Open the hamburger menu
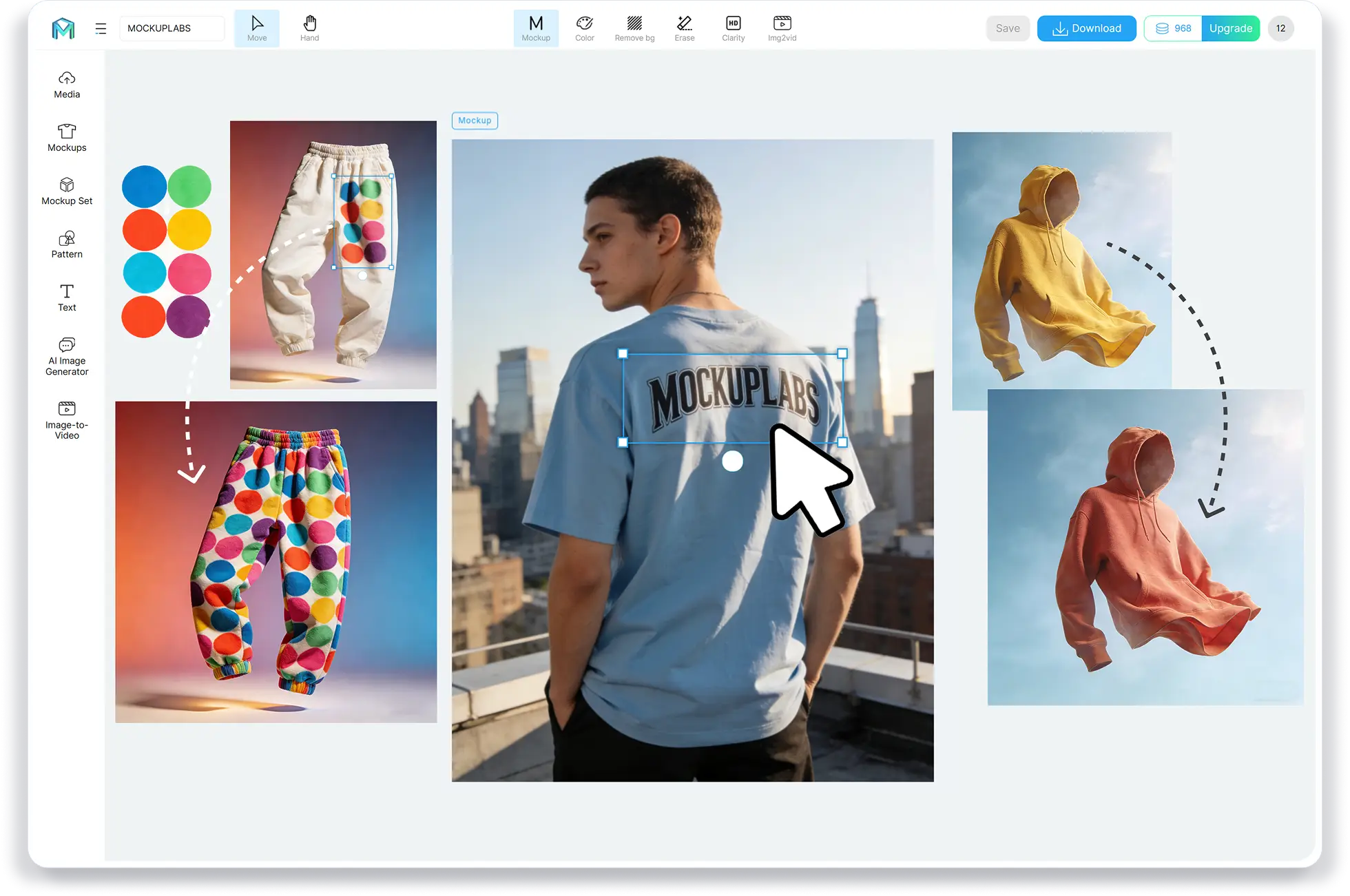Image resolution: width=1350 pixels, height=896 pixels. click(101, 28)
